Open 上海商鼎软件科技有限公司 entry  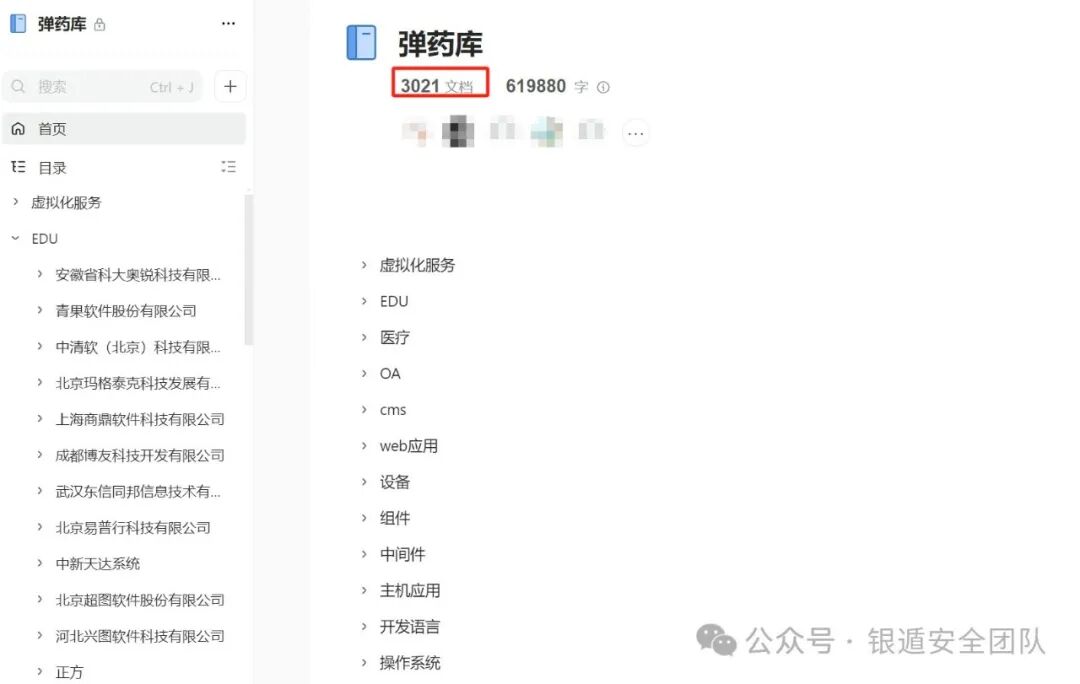[140, 419]
